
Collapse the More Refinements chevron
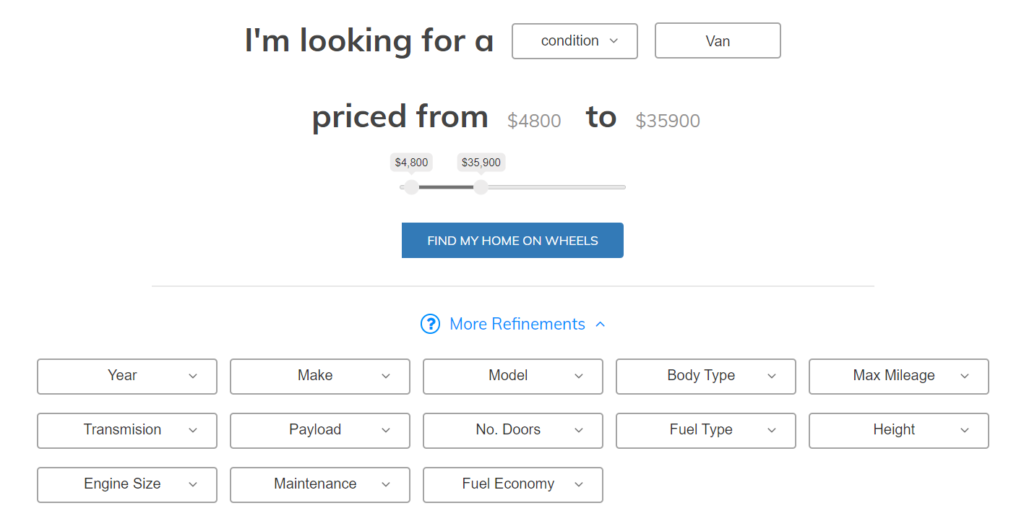point(600,324)
